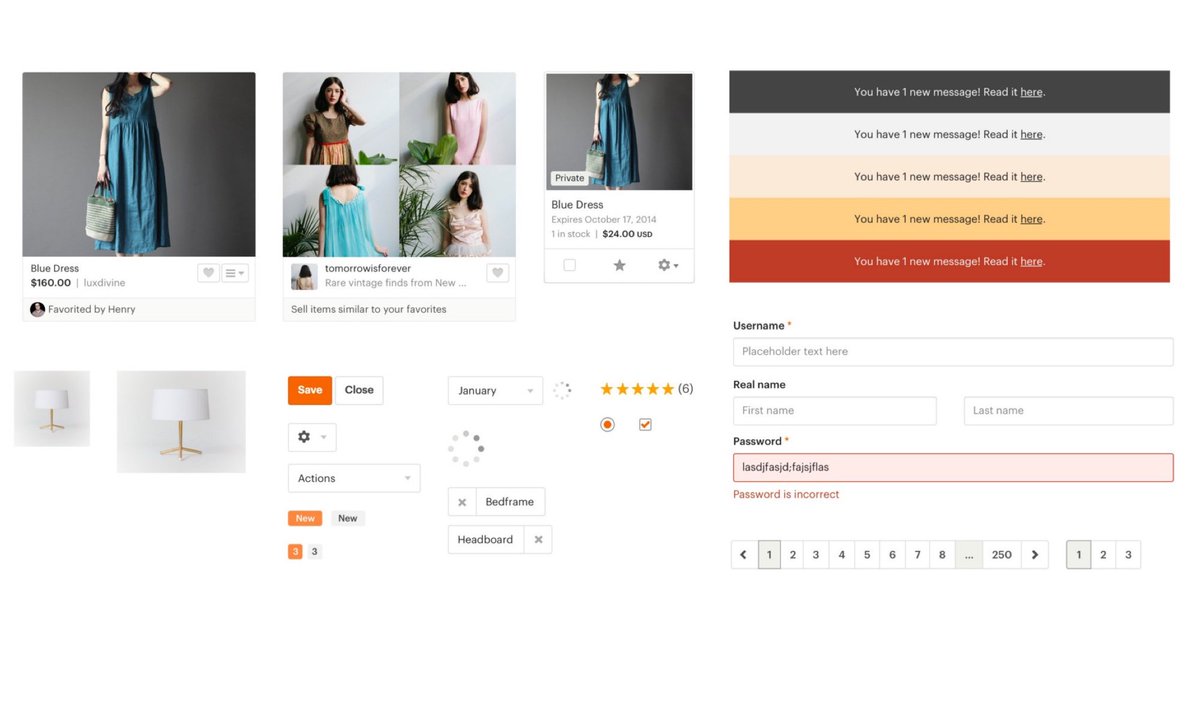
Task: Click the Save button
Action: [309, 390]
